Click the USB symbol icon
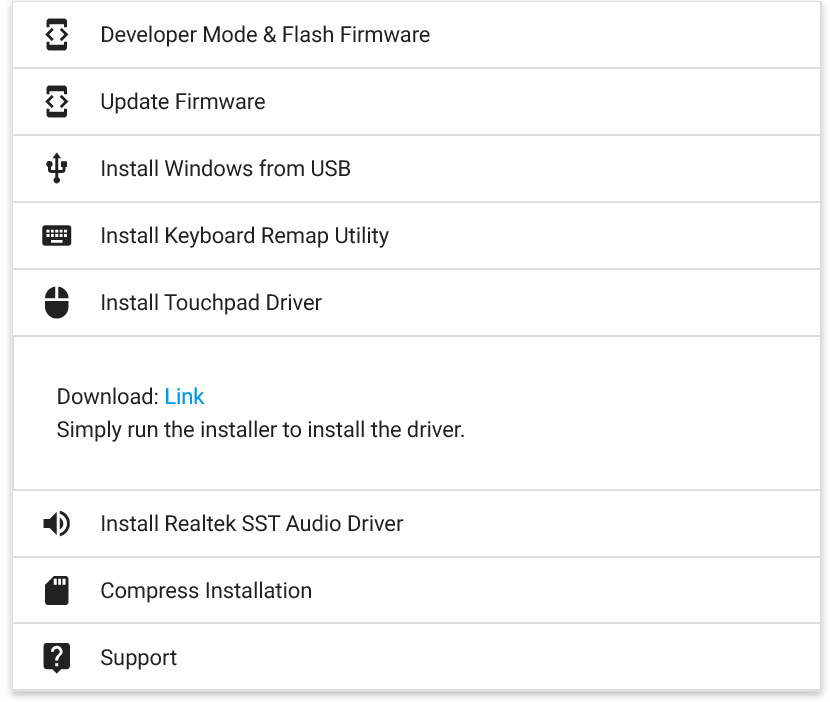 [x=57, y=168]
